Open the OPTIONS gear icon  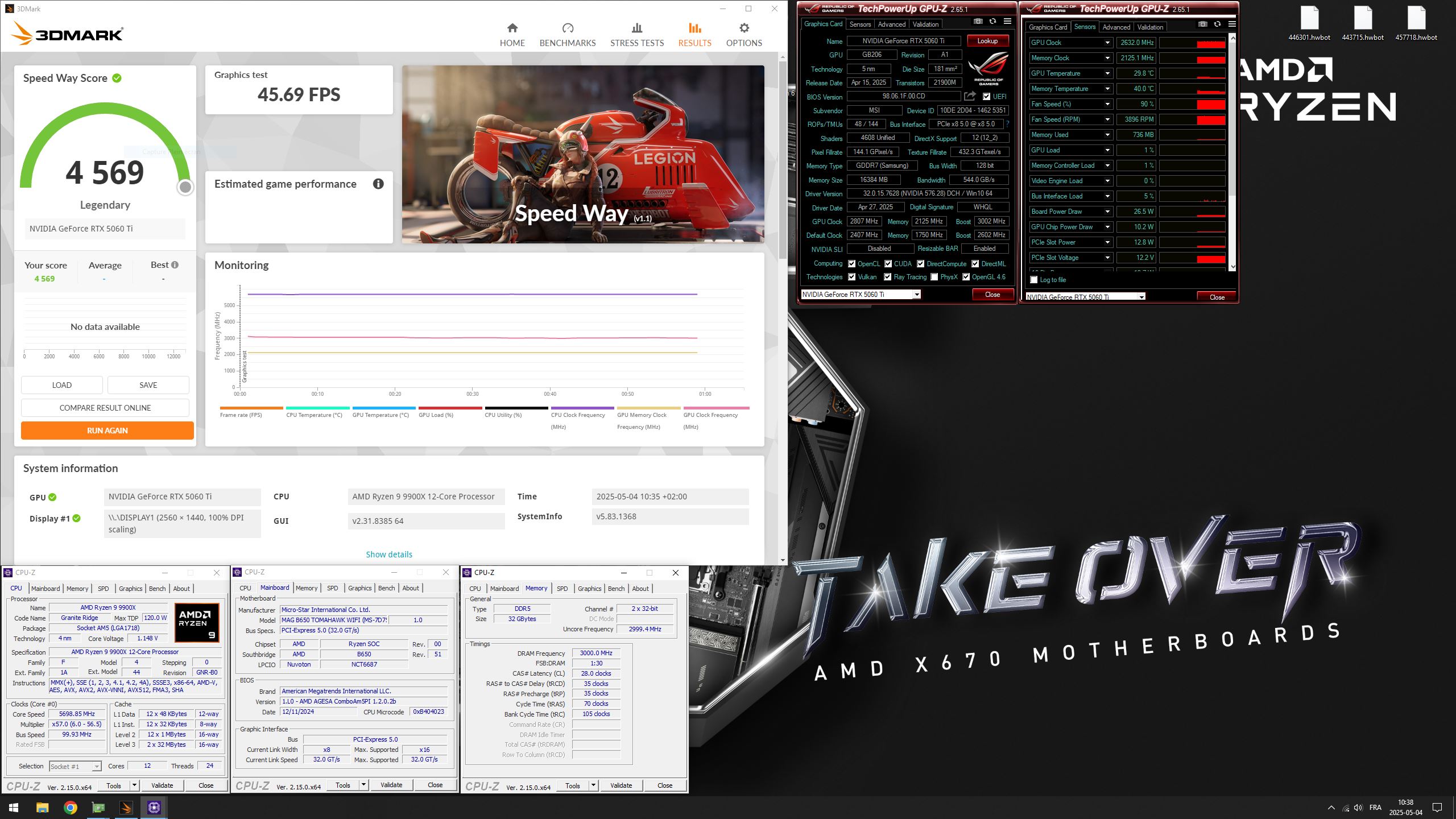click(744, 28)
